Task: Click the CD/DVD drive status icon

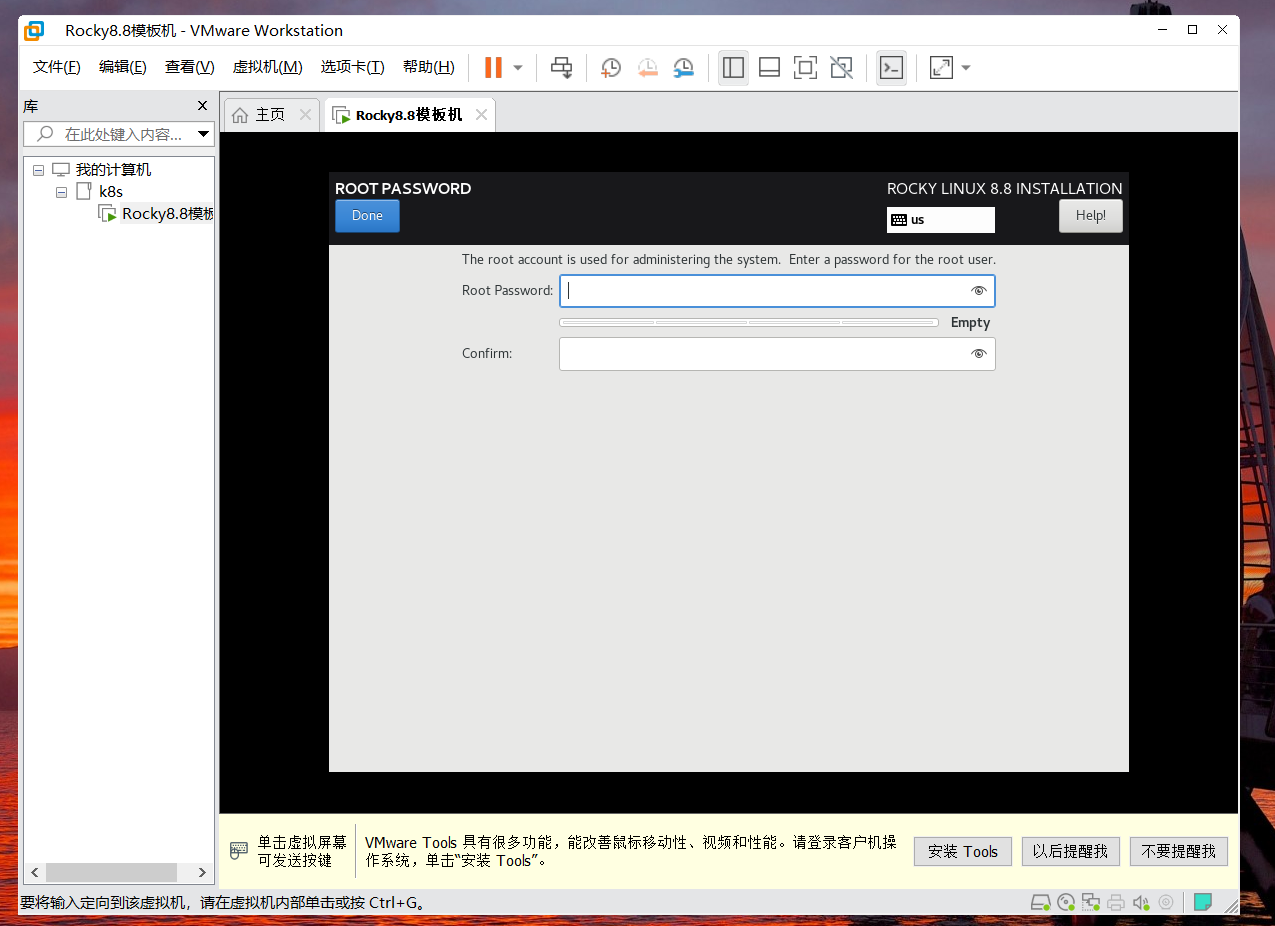Action: point(1066,902)
